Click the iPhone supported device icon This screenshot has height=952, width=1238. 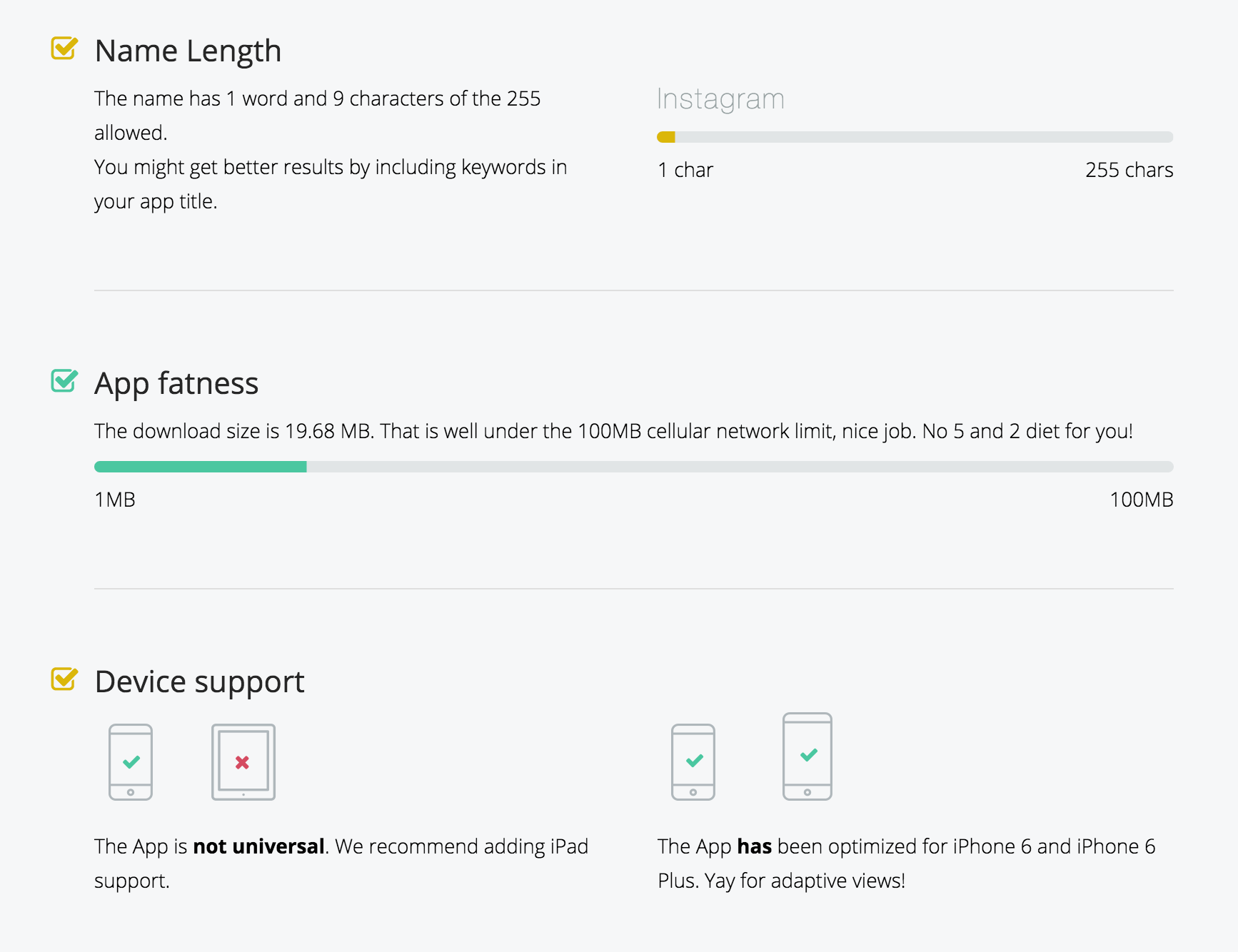pyautogui.click(x=131, y=761)
